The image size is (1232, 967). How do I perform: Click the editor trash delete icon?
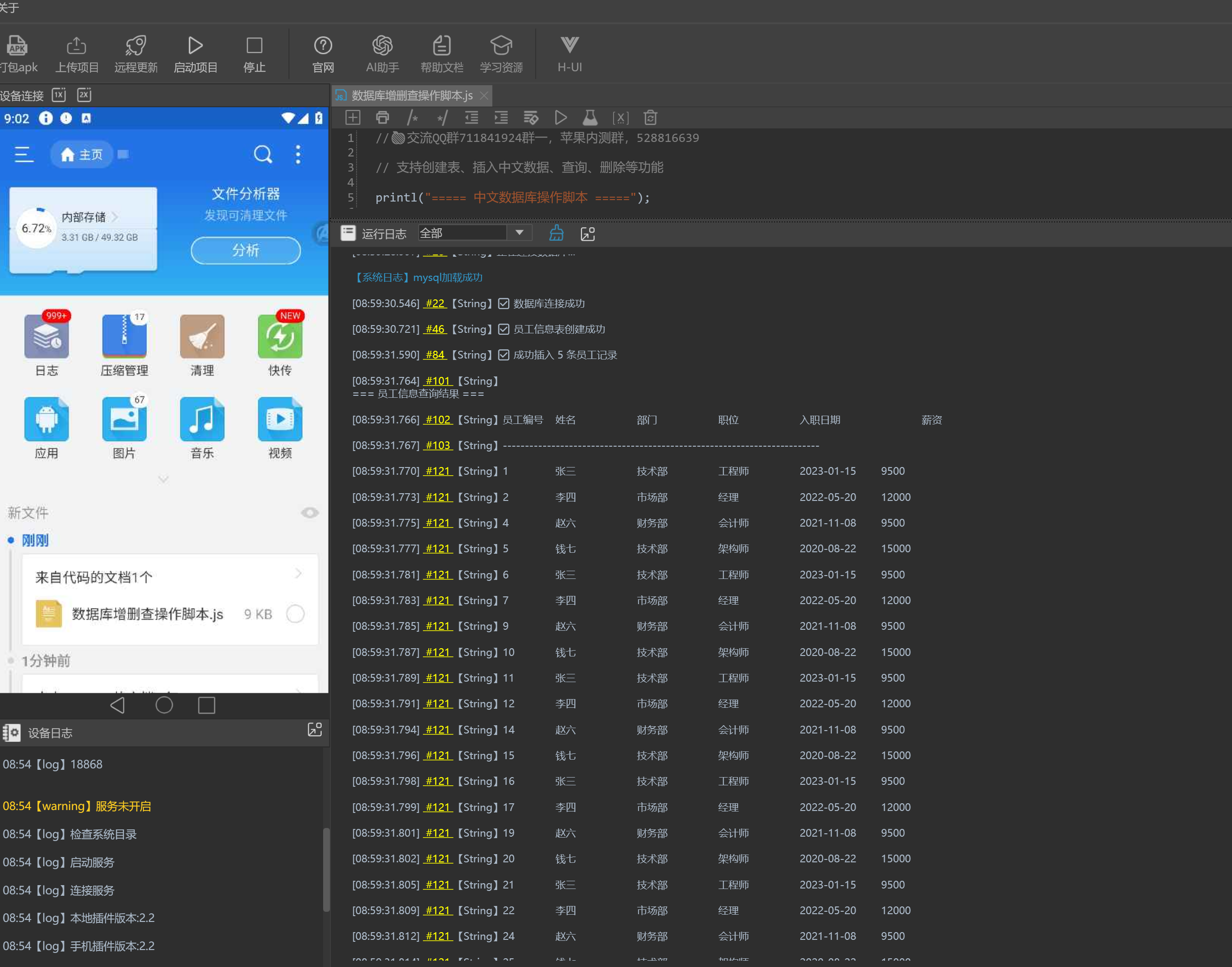(650, 118)
